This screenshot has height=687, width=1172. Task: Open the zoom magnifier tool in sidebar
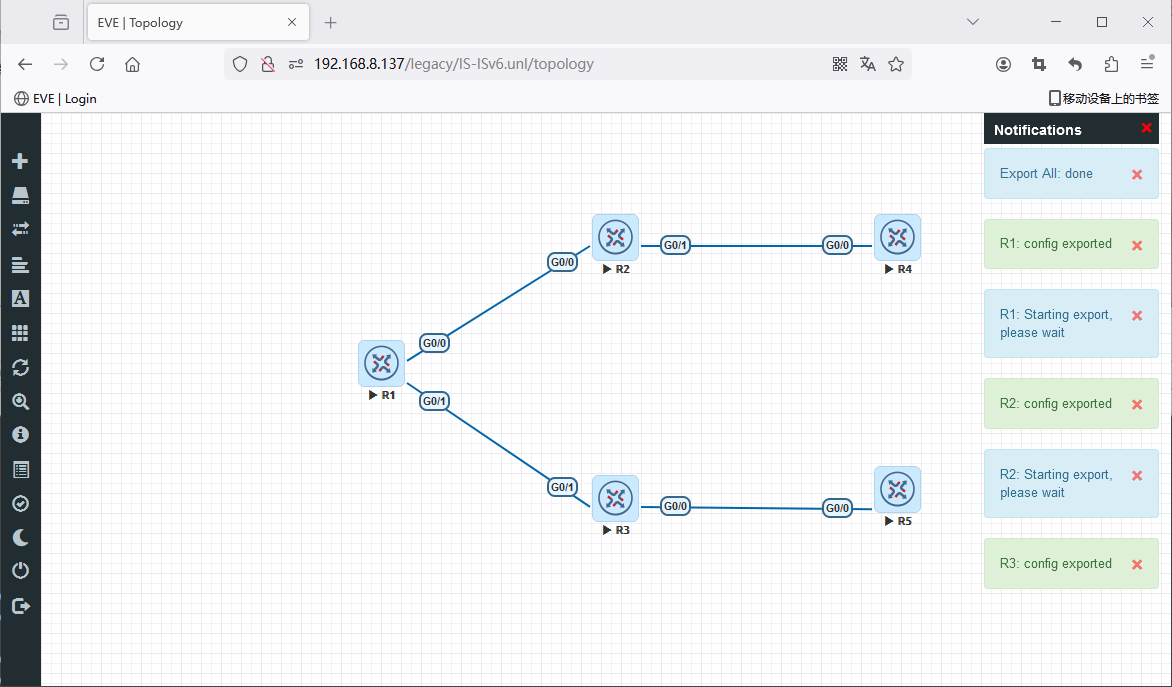click(x=20, y=402)
